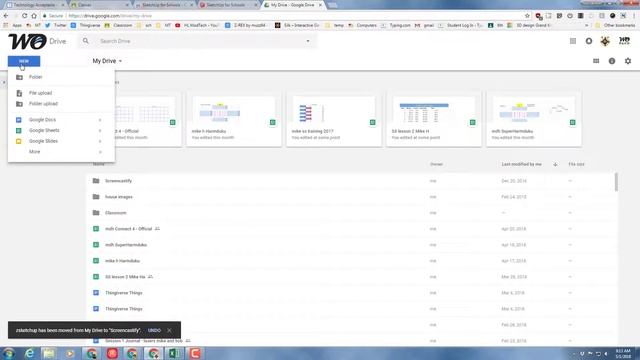Click browser back arrow
This screenshot has width=640, height=360.
[6, 16]
